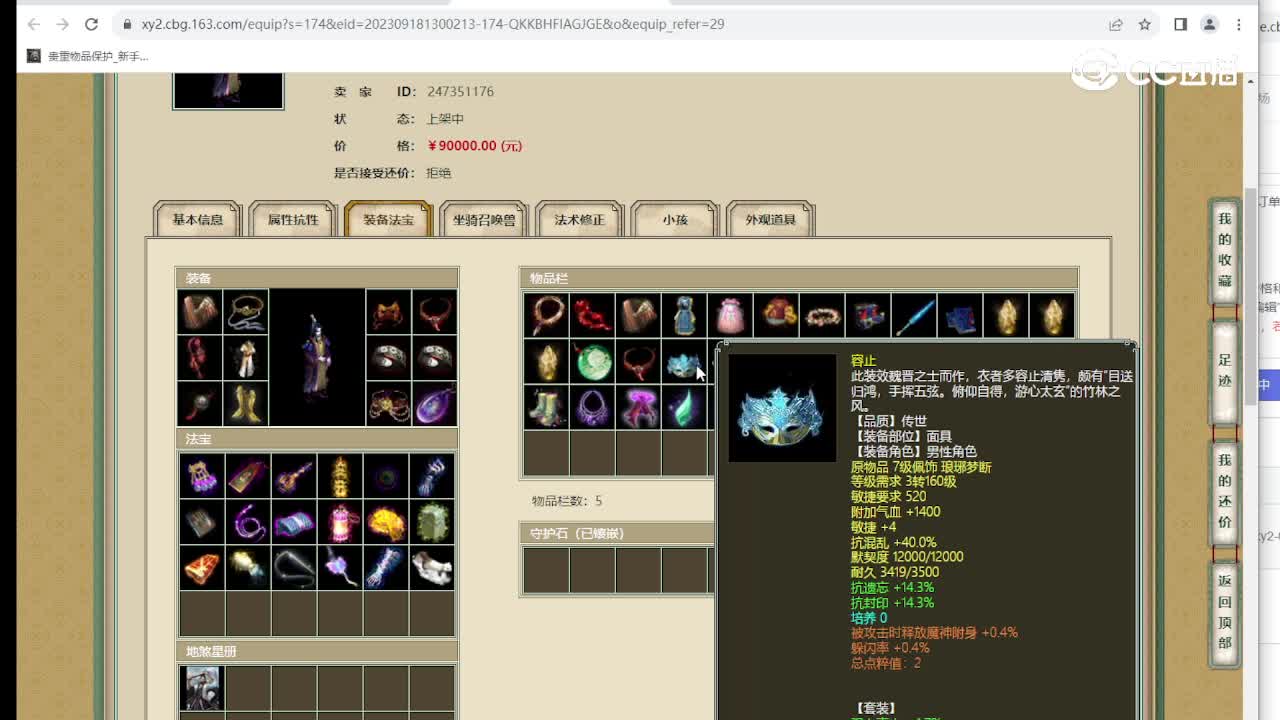Select the pink dress in 物品栏
Screen dimensions: 1280x720
click(731, 315)
